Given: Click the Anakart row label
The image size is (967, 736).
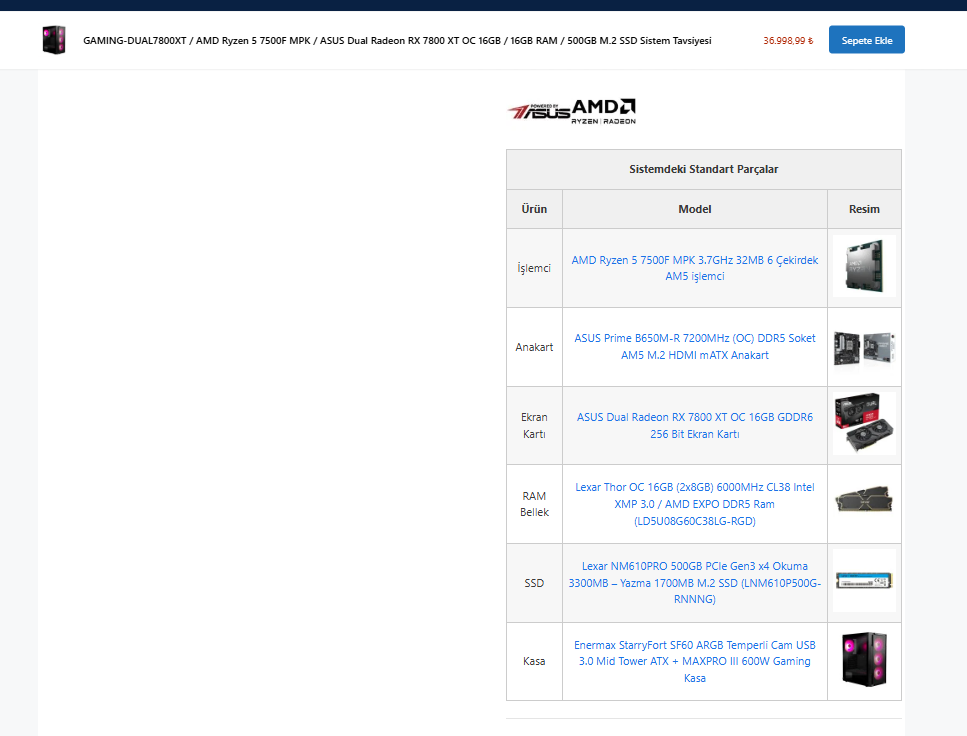Looking at the screenshot, I should coord(534,347).
